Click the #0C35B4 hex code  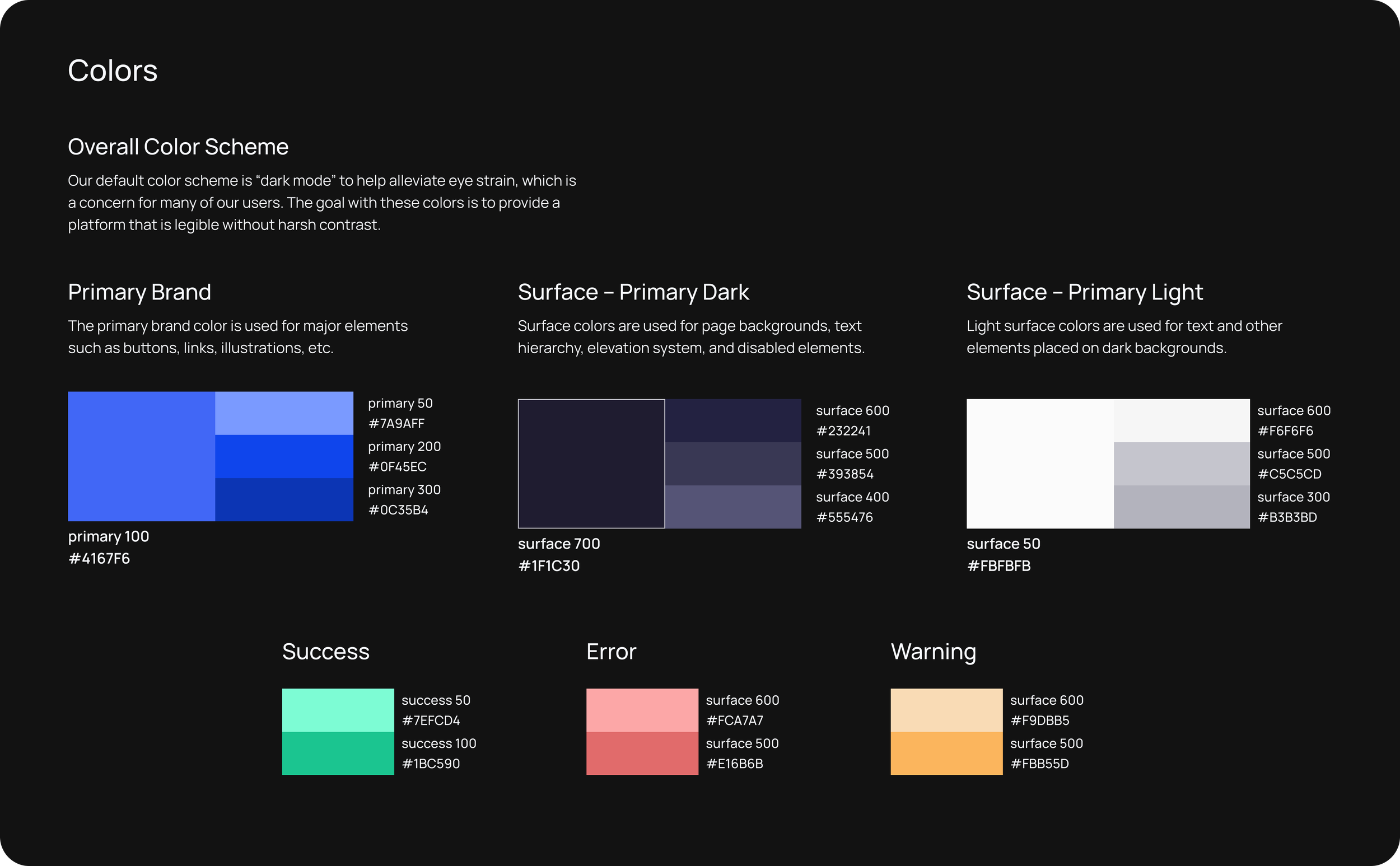click(x=398, y=510)
